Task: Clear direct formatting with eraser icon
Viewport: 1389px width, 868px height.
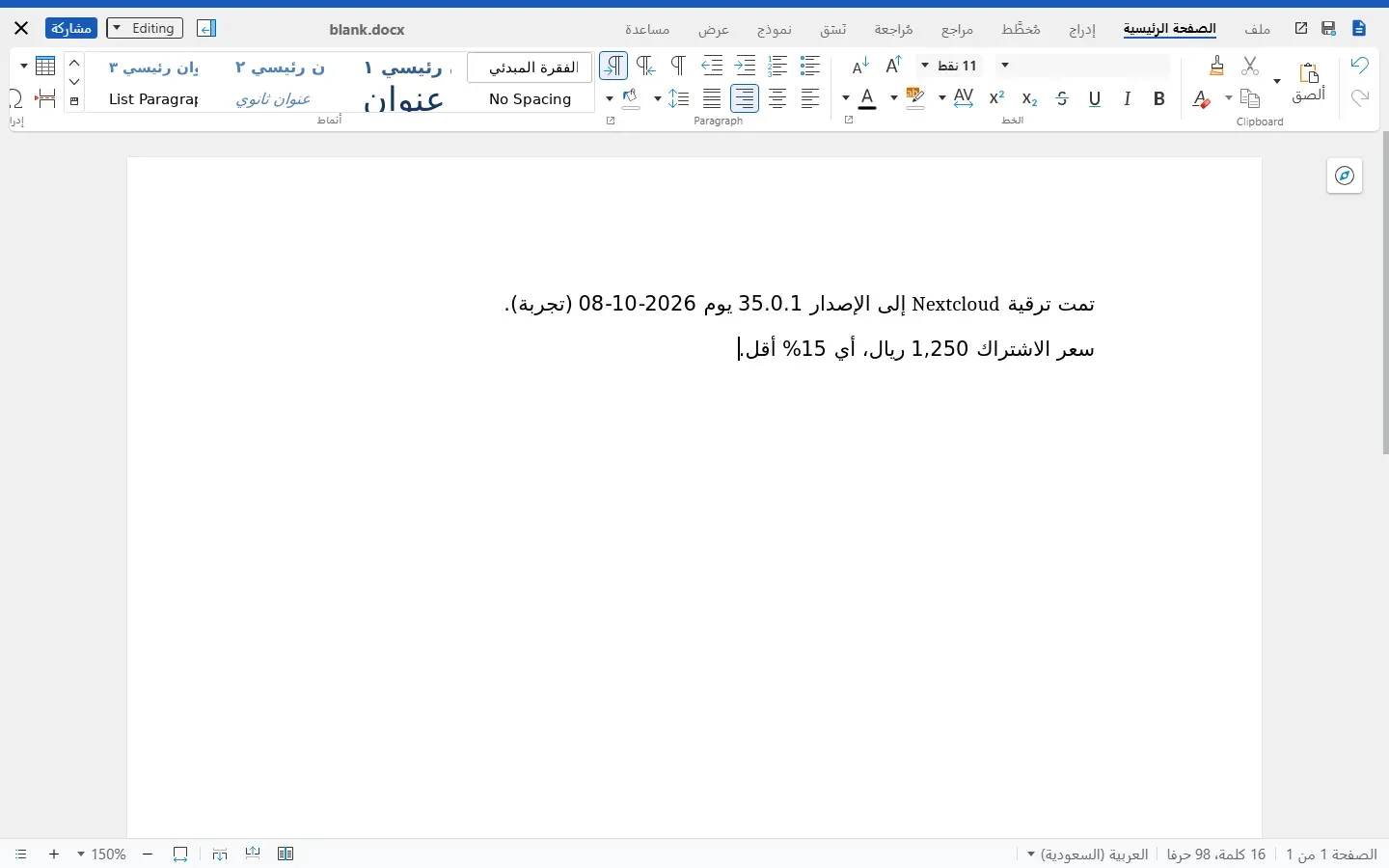Action: point(1202,98)
